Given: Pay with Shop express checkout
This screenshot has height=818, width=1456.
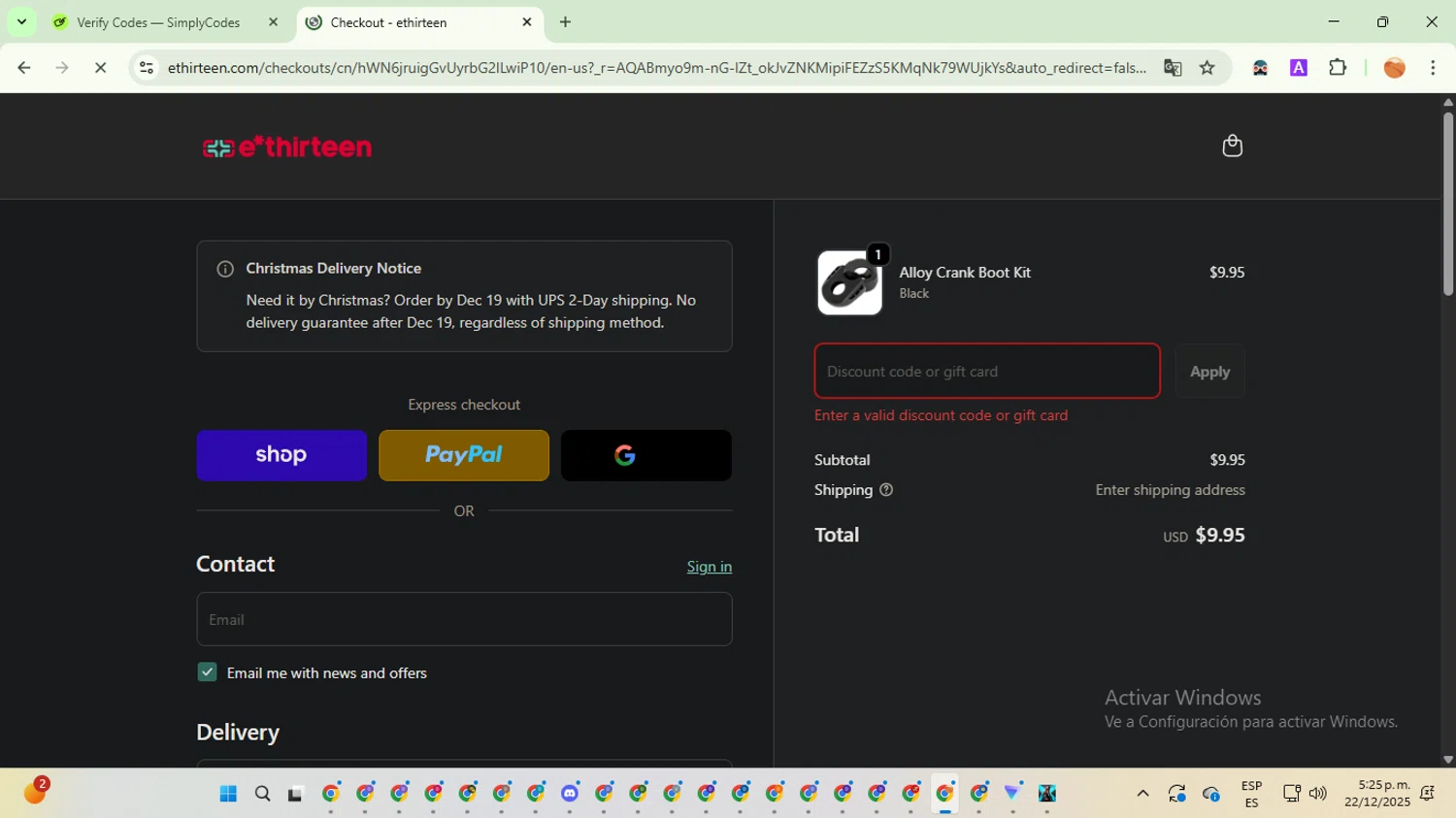Looking at the screenshot, I should [281, 455].
